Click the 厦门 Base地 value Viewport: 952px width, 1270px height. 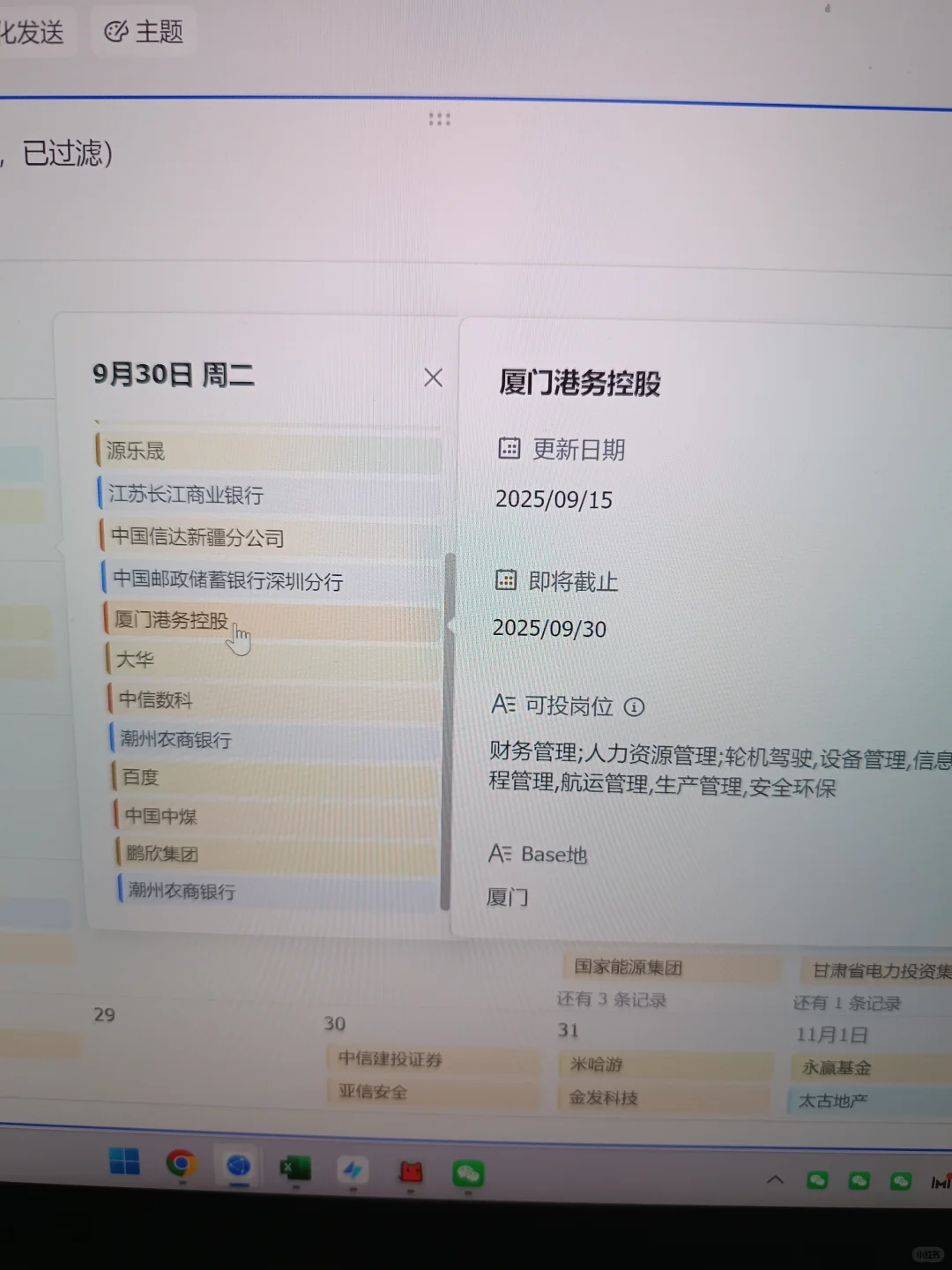coord(508,897)
